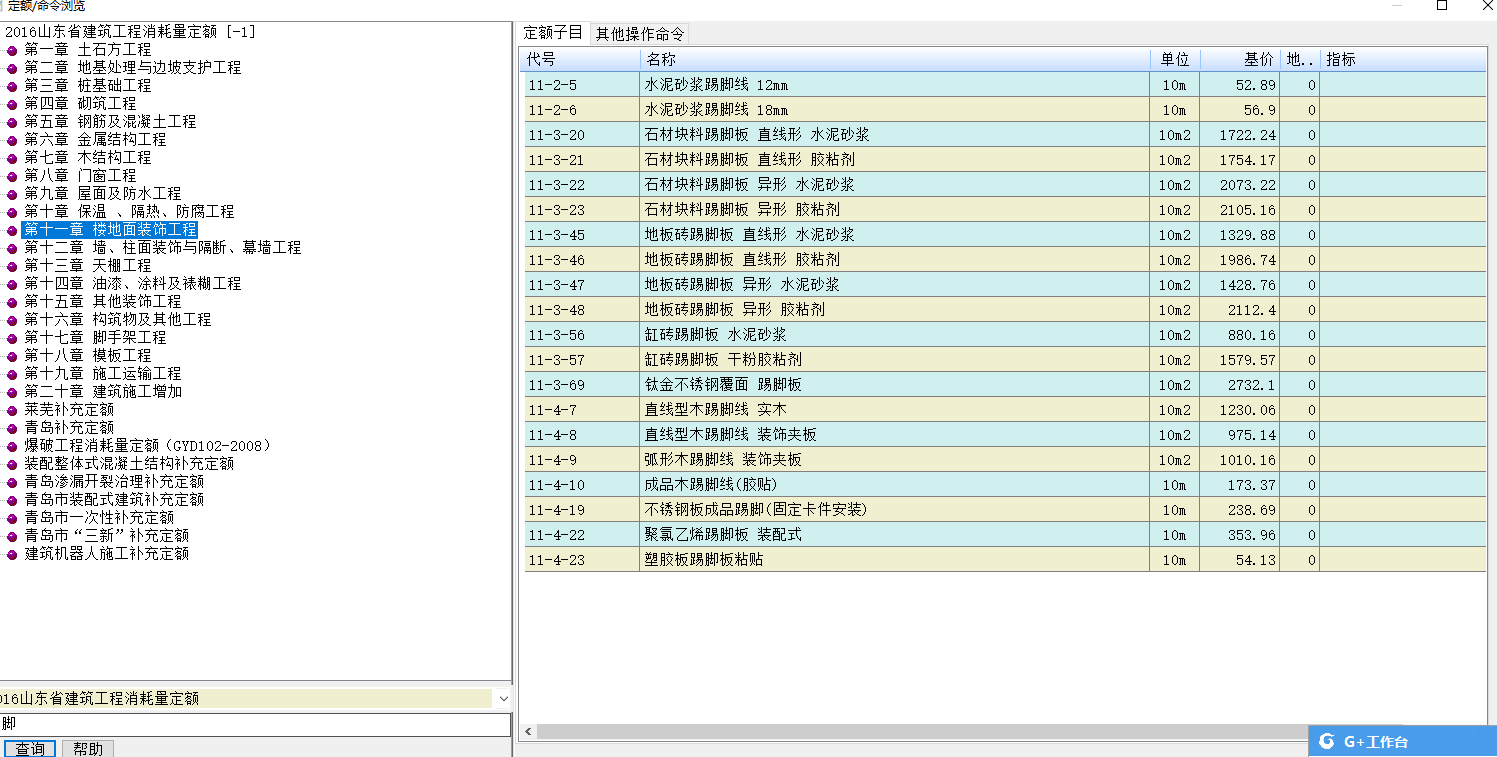Select row 11-3-48 地板砖踢脚板 异形 胶粘剂
Screen dimensions: 1497x757
[1005, 310]
